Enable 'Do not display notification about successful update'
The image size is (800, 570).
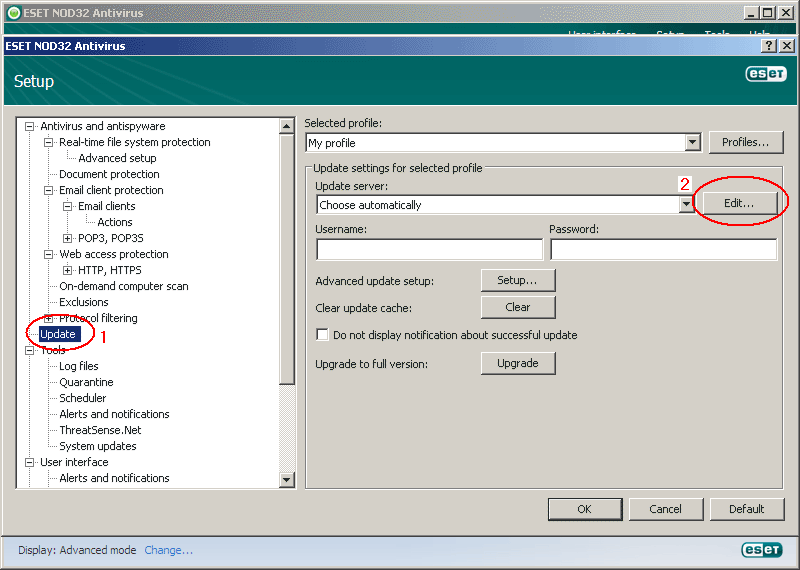click(322, 335)
